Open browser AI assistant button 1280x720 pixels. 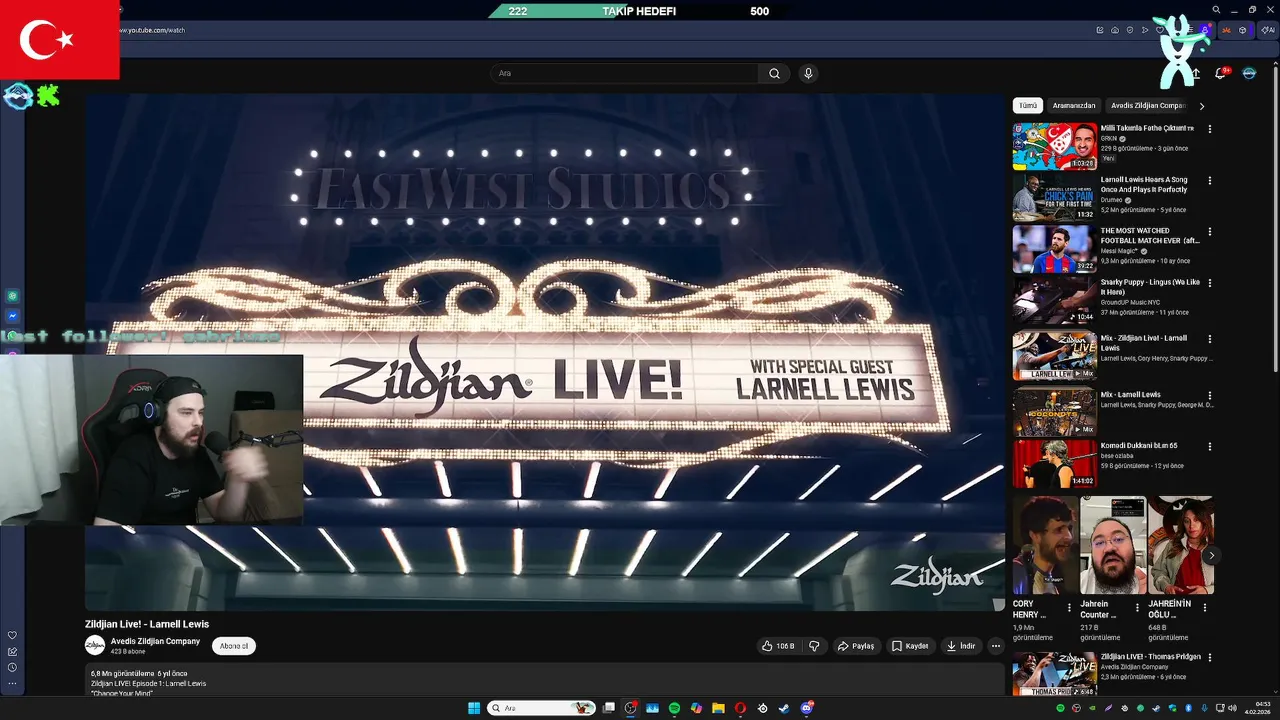tap(1267, 30)
